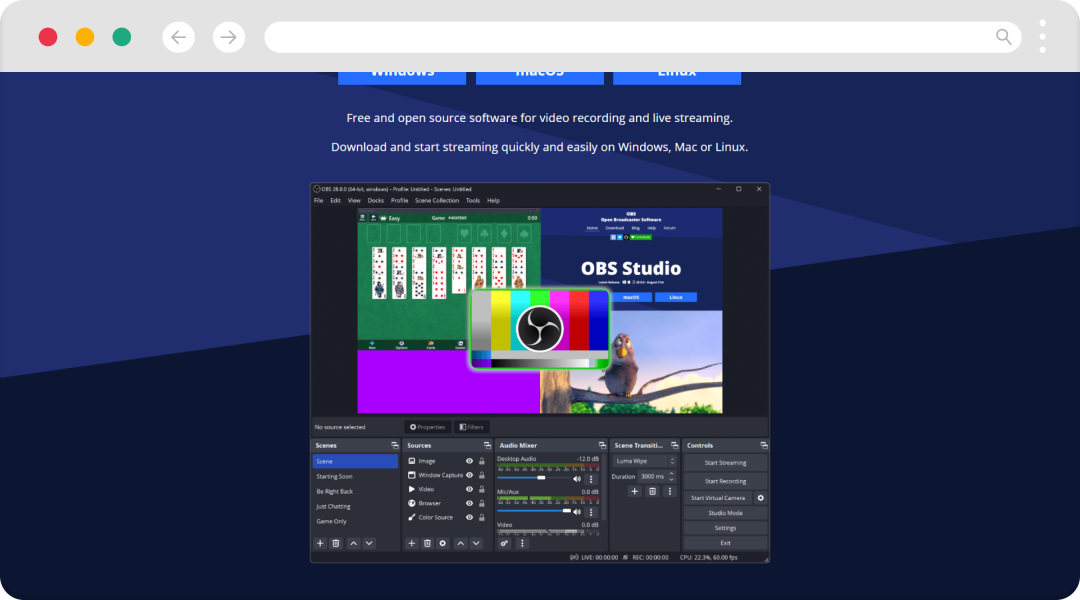Open Desktop Audio three-dot options menu
1080x600 pixels.
591,479
